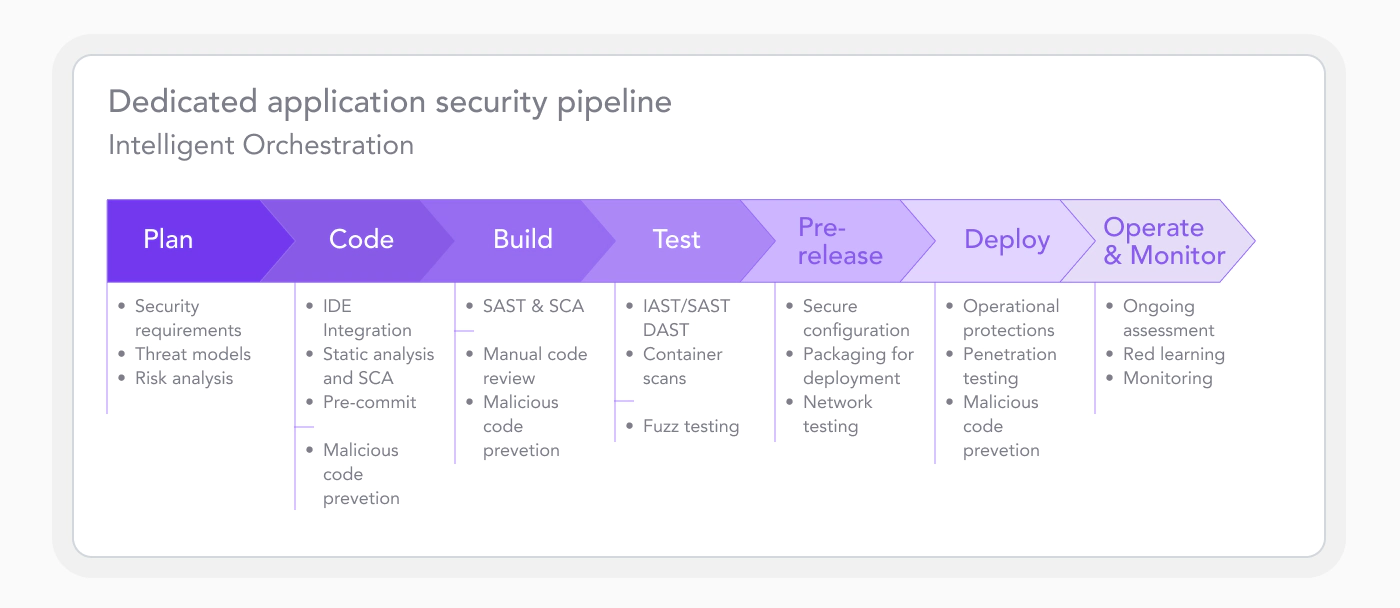Click Network testing under Pre-release
This screenshot has width=1400, height=608.
tap(837, 414)
